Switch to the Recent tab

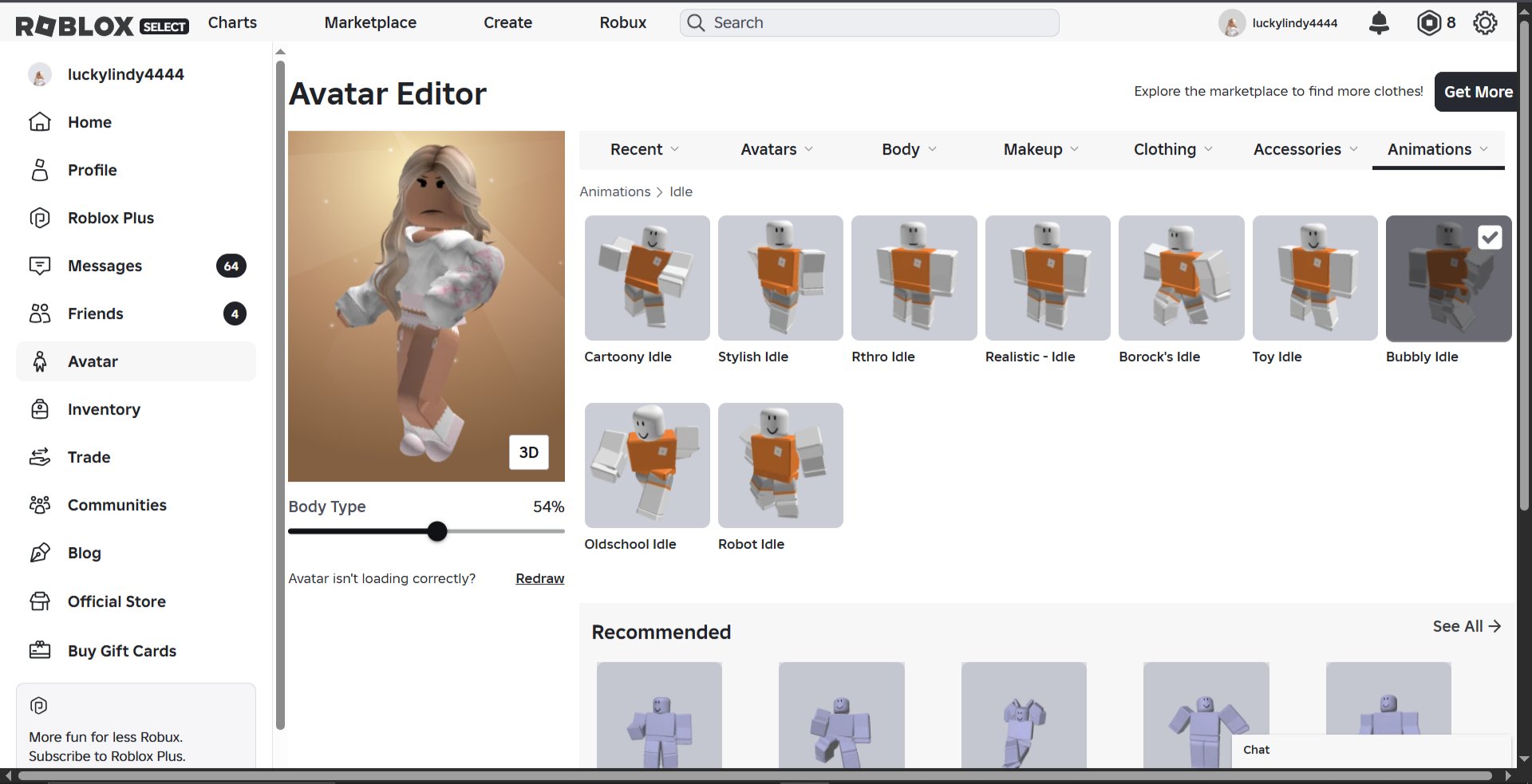645,149
